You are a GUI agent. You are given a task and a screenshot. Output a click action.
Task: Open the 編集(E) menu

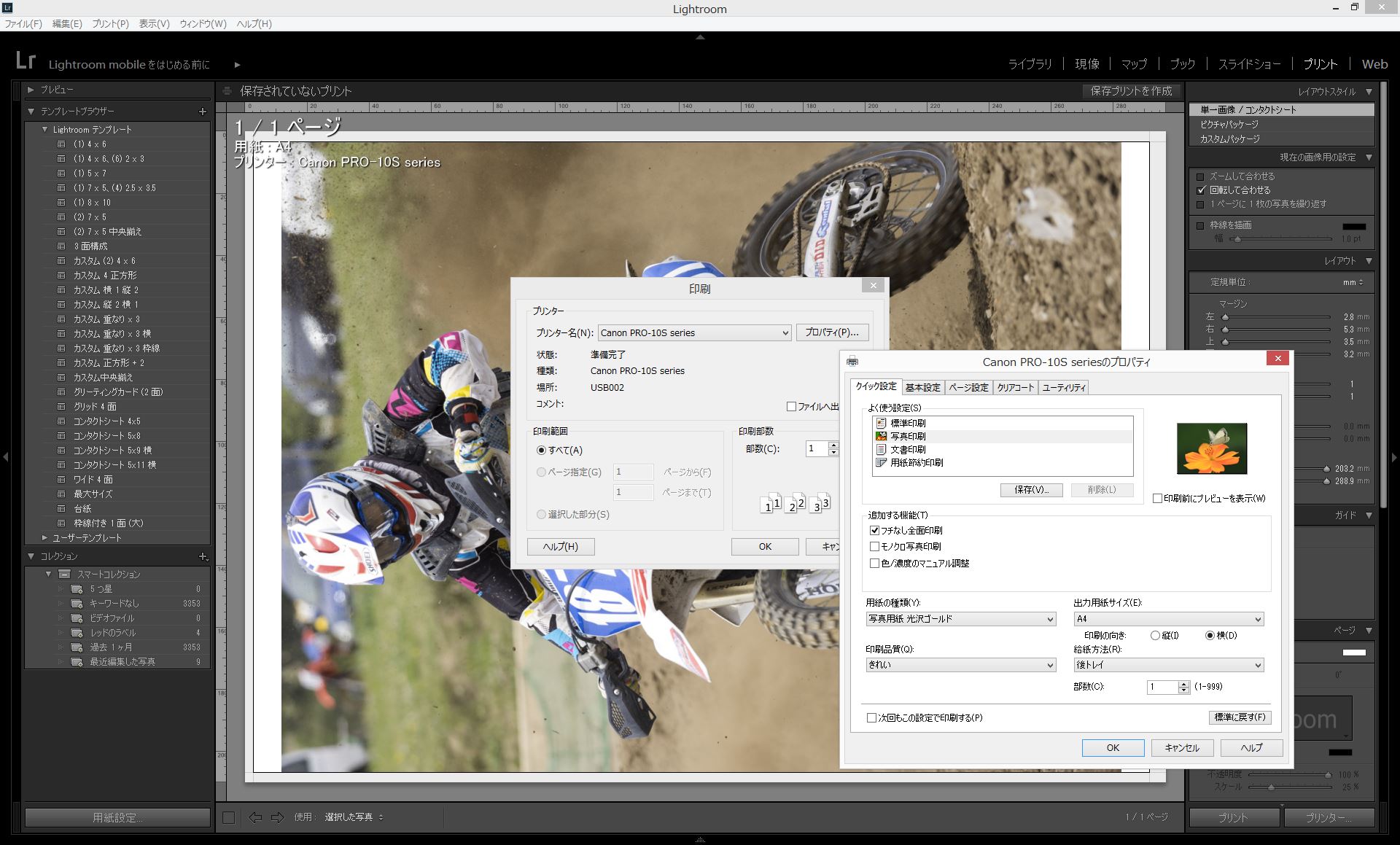[x=66, y=23]
